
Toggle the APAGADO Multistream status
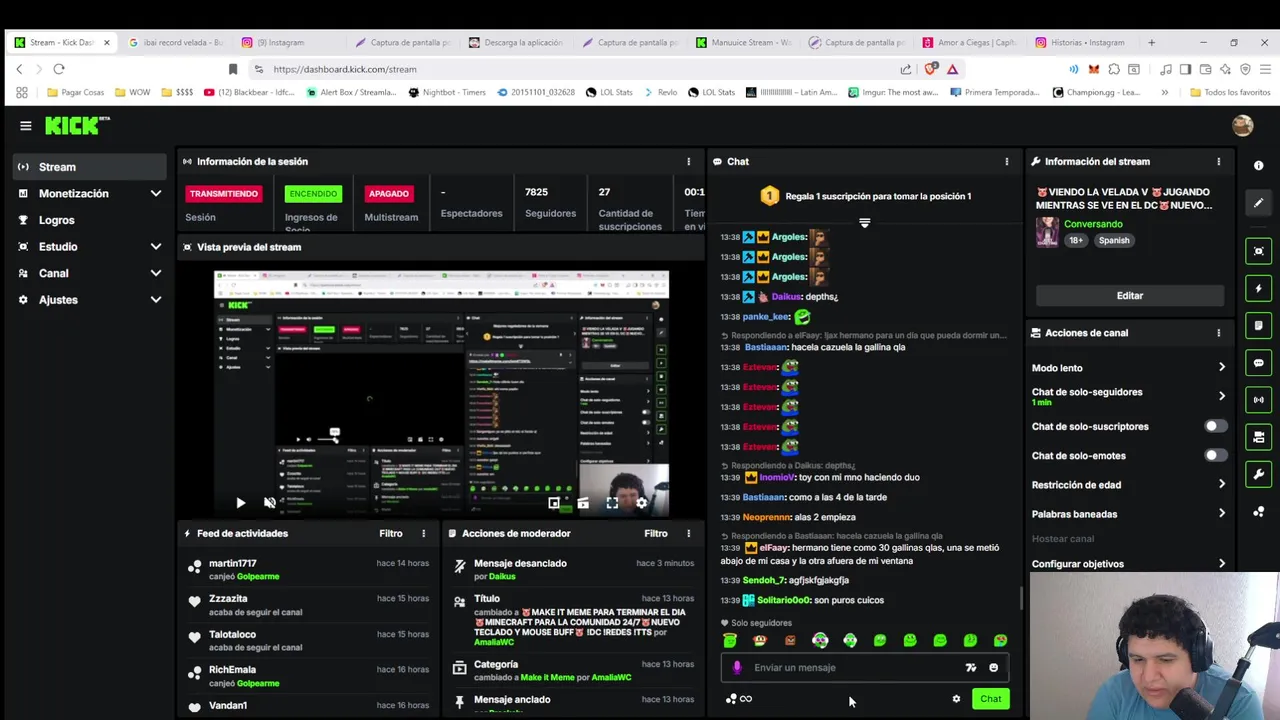click(389, 193)
